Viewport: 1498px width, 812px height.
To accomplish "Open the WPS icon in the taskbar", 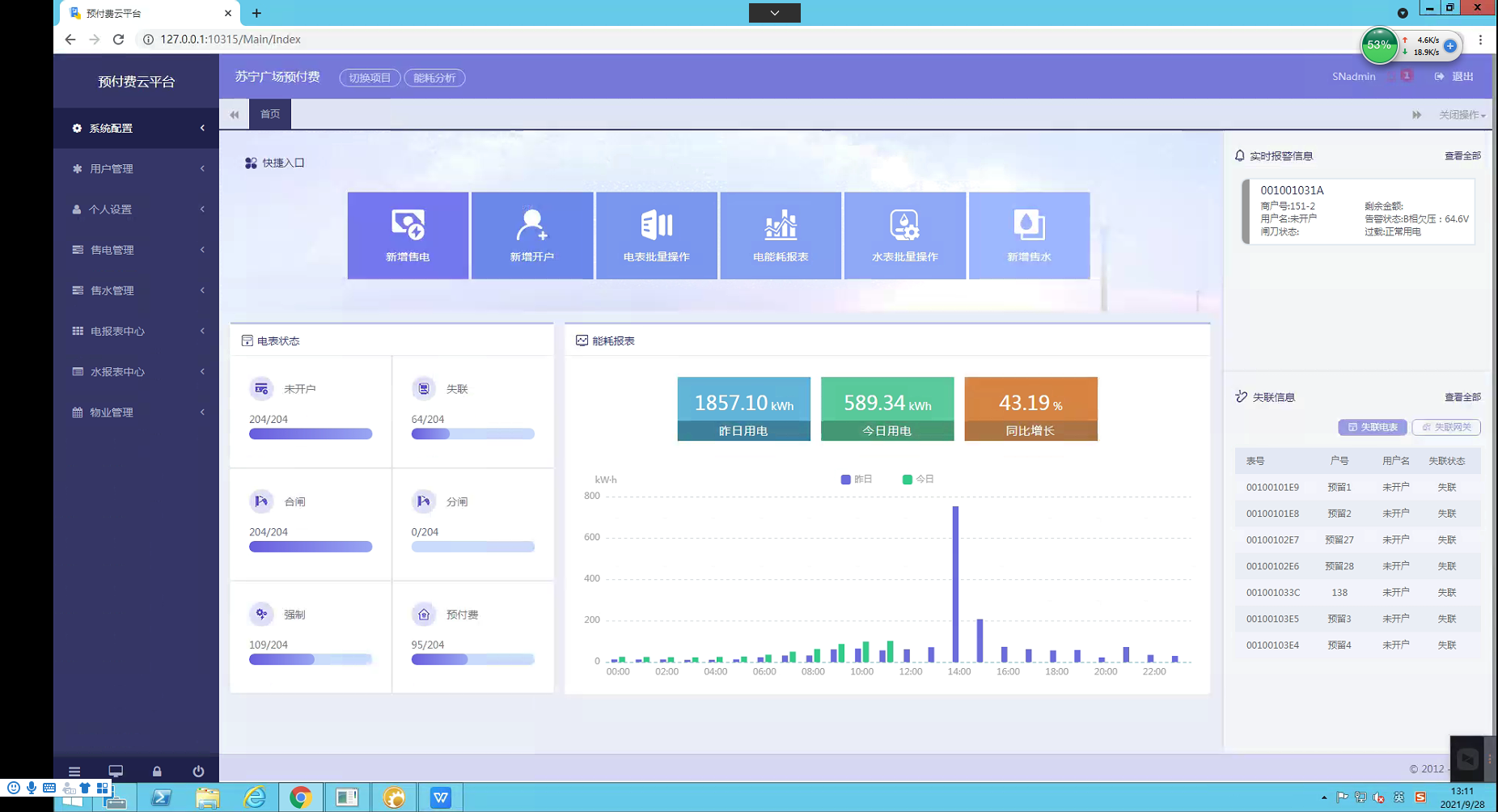I will click(441, 797).
